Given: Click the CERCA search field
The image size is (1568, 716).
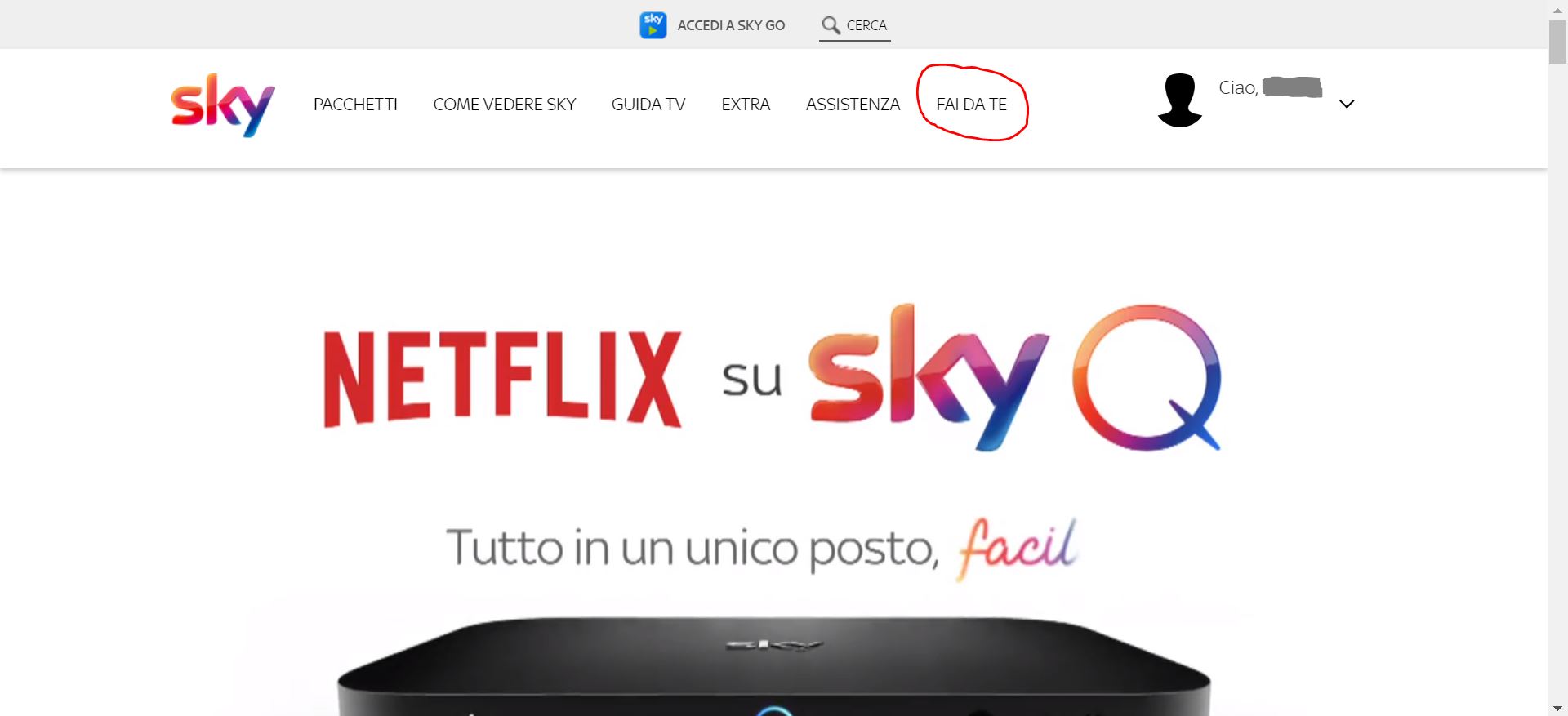Looking at the screenshot, I should (x=855, y=26).
